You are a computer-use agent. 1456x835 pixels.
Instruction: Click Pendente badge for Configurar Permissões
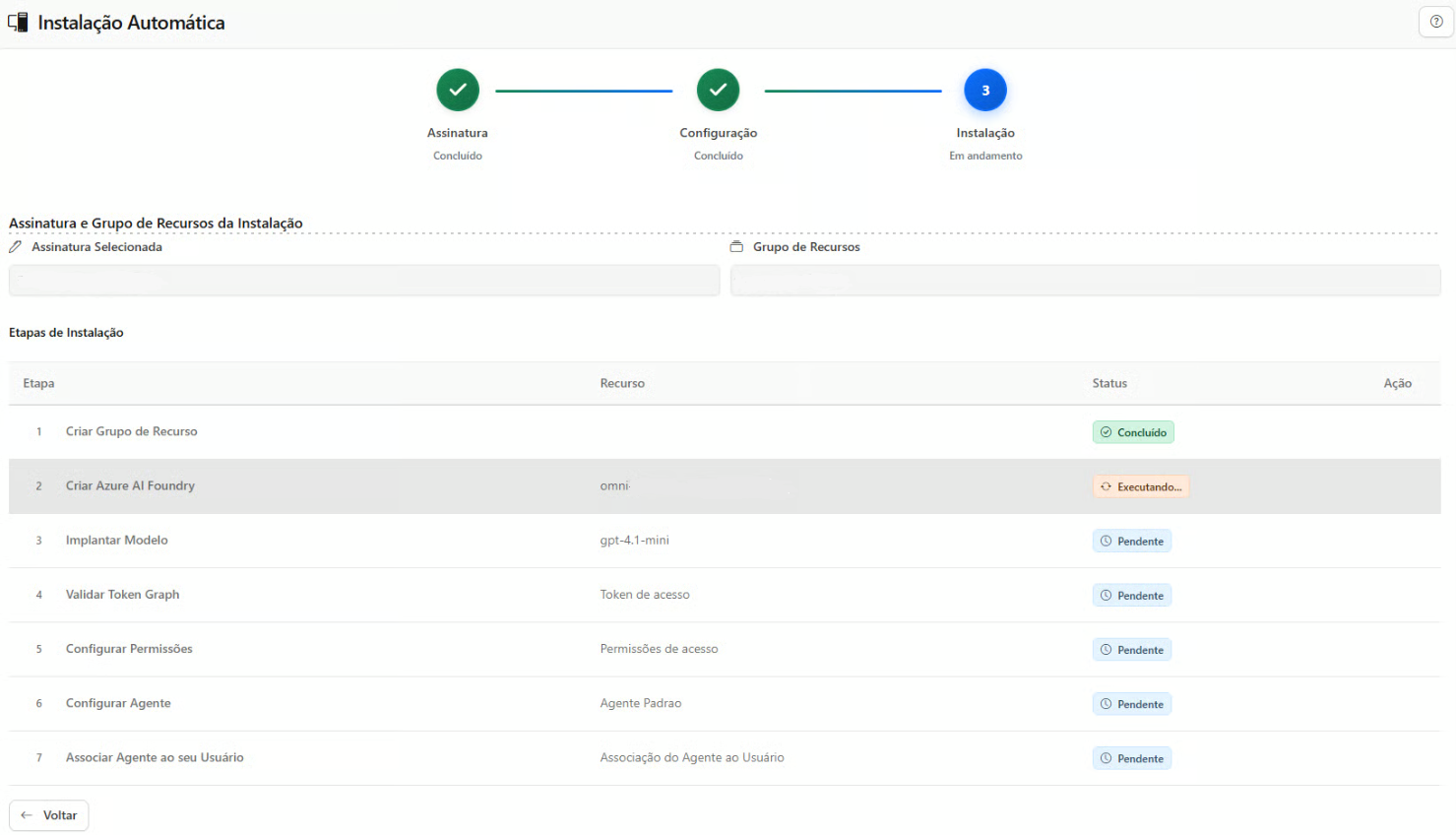(x=1131, y=650)
